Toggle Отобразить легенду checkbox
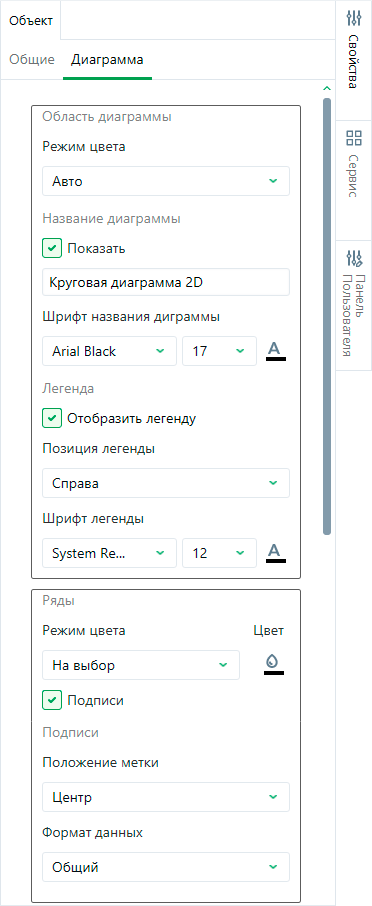Screen dimensions: 372x906 [52, 418]
